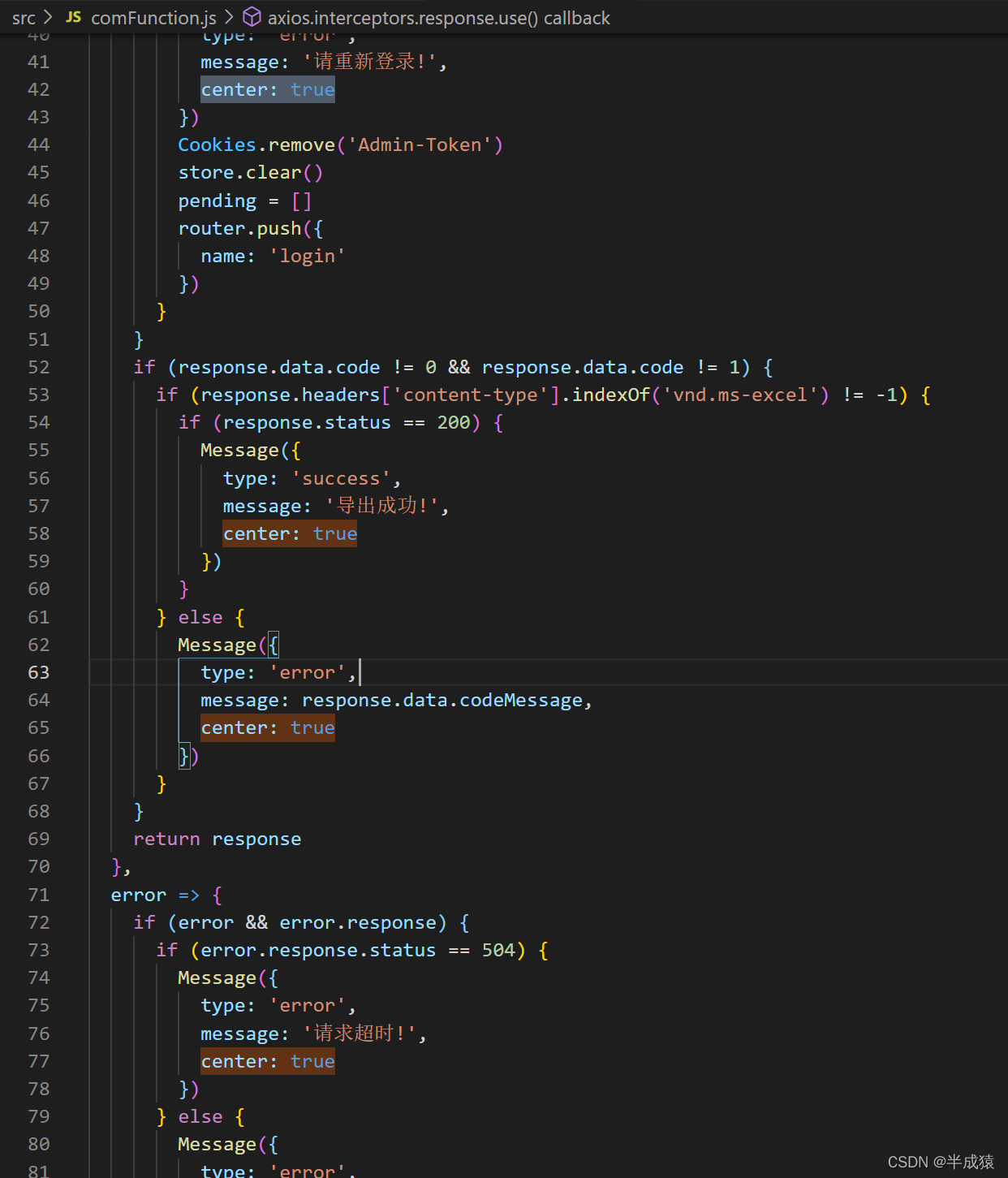Click router.push on line 47

(x=240, y=228)
